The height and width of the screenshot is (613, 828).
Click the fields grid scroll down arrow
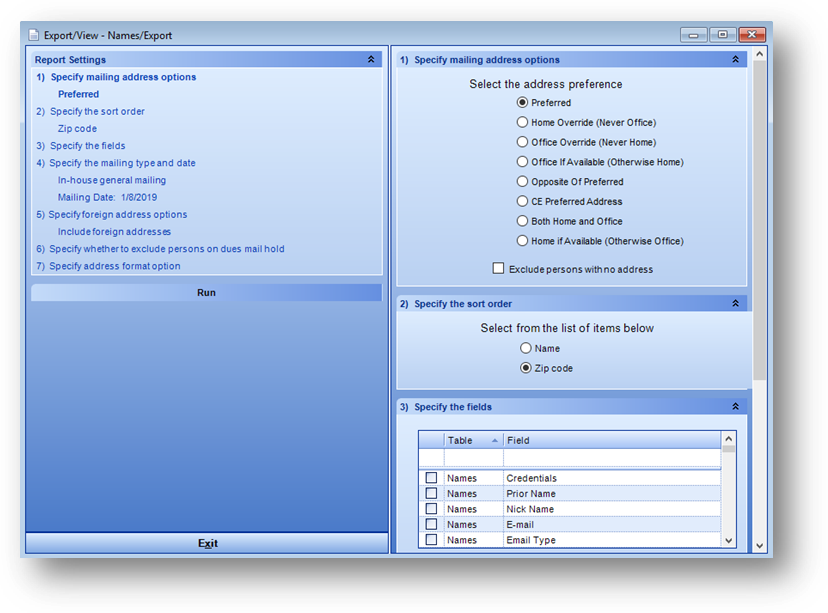click(x=729, y=540)
